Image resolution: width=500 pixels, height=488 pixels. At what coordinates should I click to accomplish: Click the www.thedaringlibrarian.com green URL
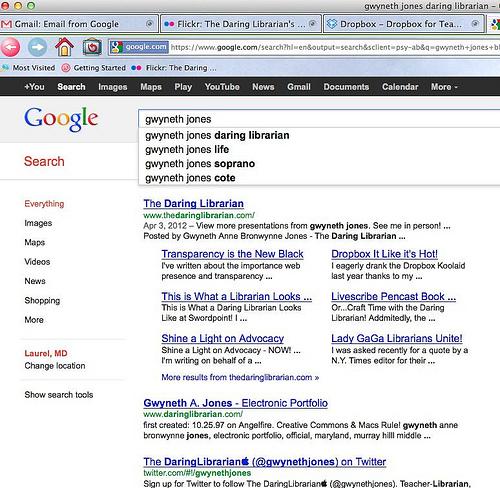[x=199, y=215]
